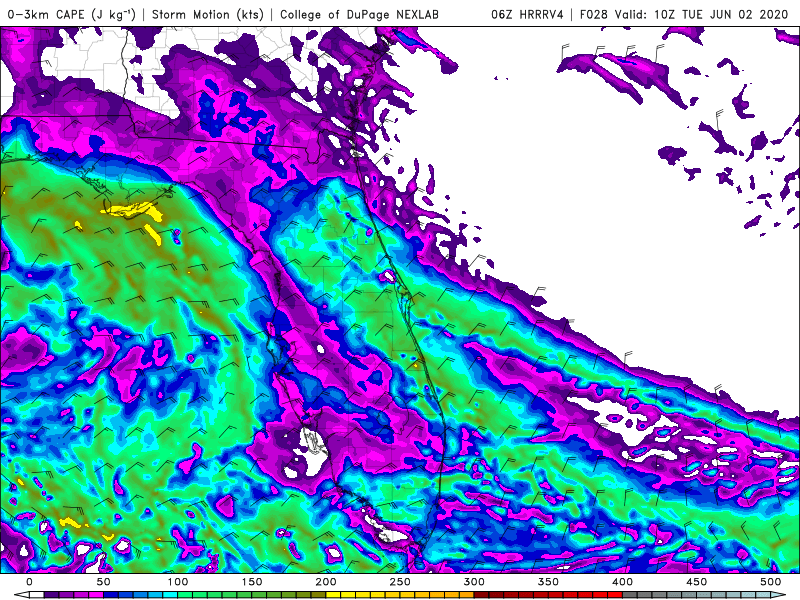Click the "150" color scale label
The image size is (800, 600).
pos(252,582)
